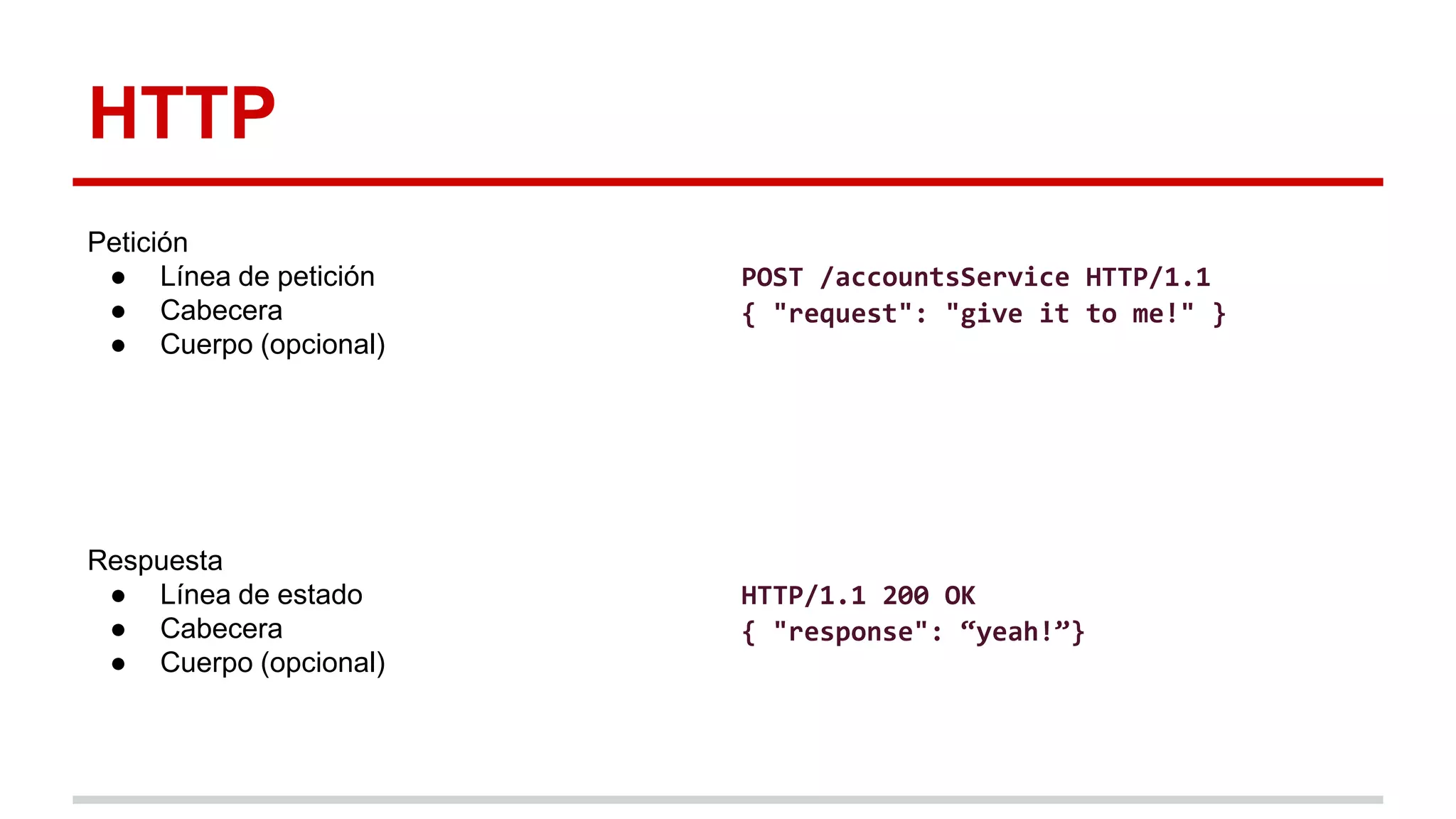Screen dimensions: 1456x819
Task: Click Cuerpo (opcional) under the Petición section
Action: (x=272, y=345)
